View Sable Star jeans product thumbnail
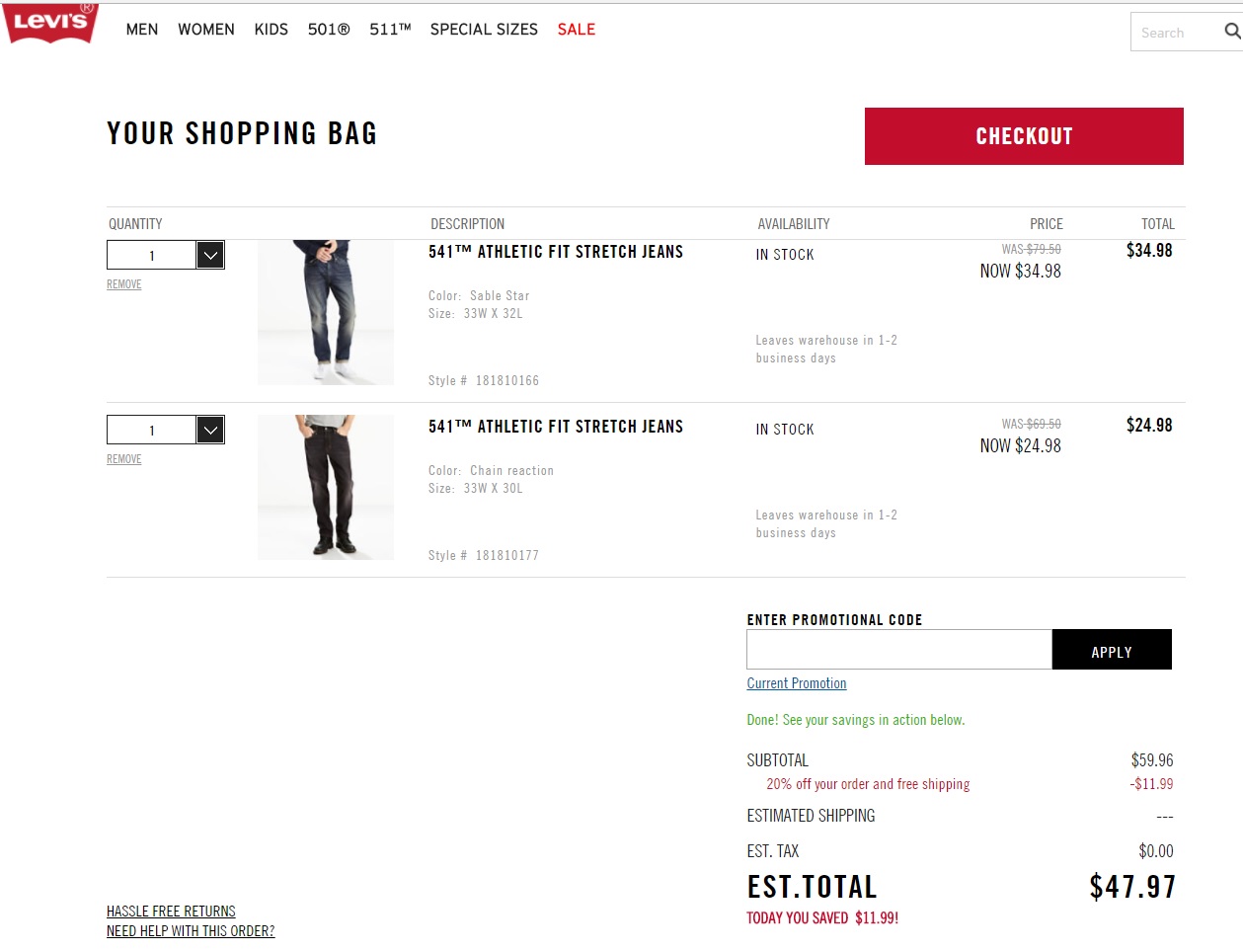 326,312
